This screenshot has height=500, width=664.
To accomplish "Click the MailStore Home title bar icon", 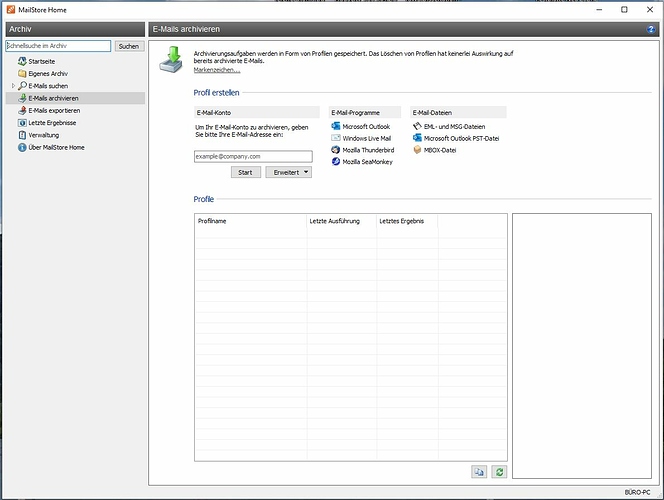I will tap(11, 9).
